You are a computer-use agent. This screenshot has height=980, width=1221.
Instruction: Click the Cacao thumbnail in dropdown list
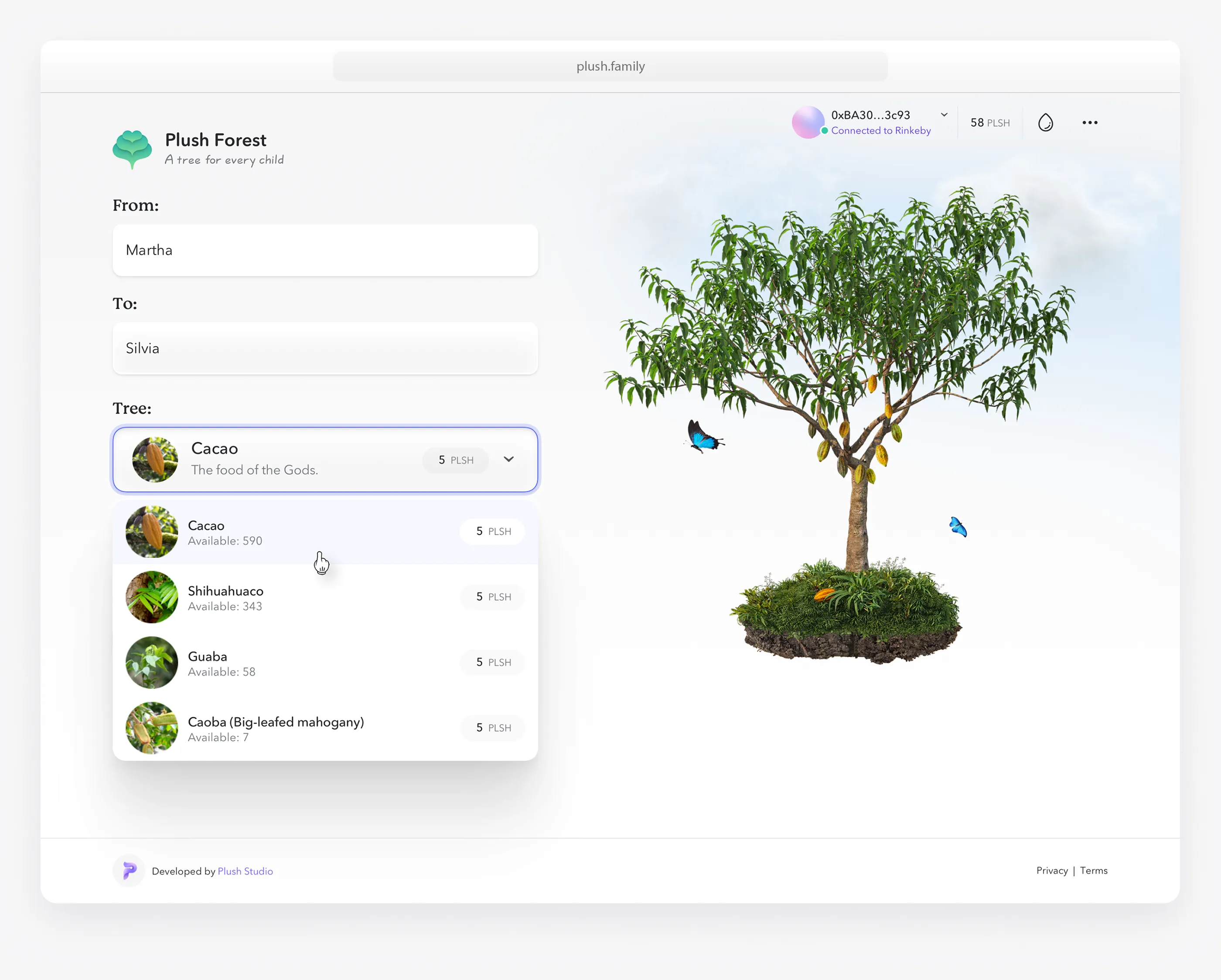(152, 531)
